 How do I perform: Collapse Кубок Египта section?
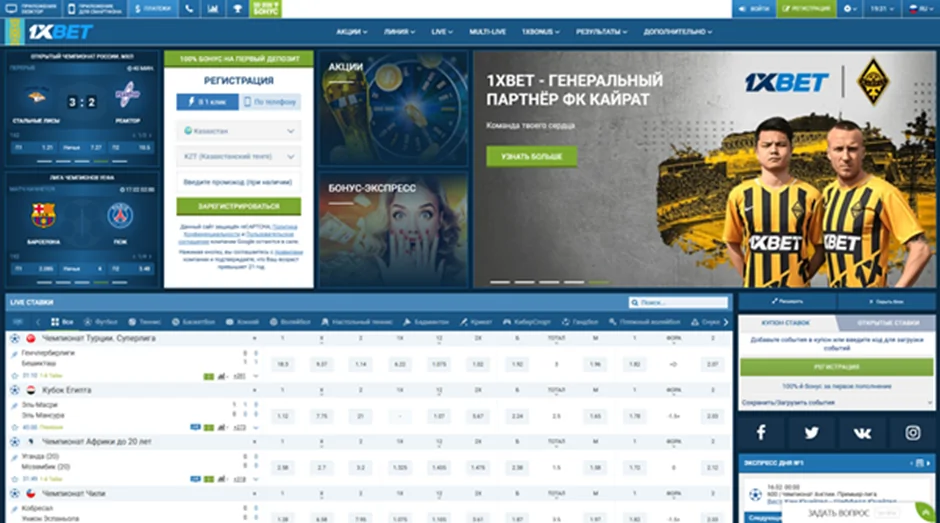tap(254, 390)
